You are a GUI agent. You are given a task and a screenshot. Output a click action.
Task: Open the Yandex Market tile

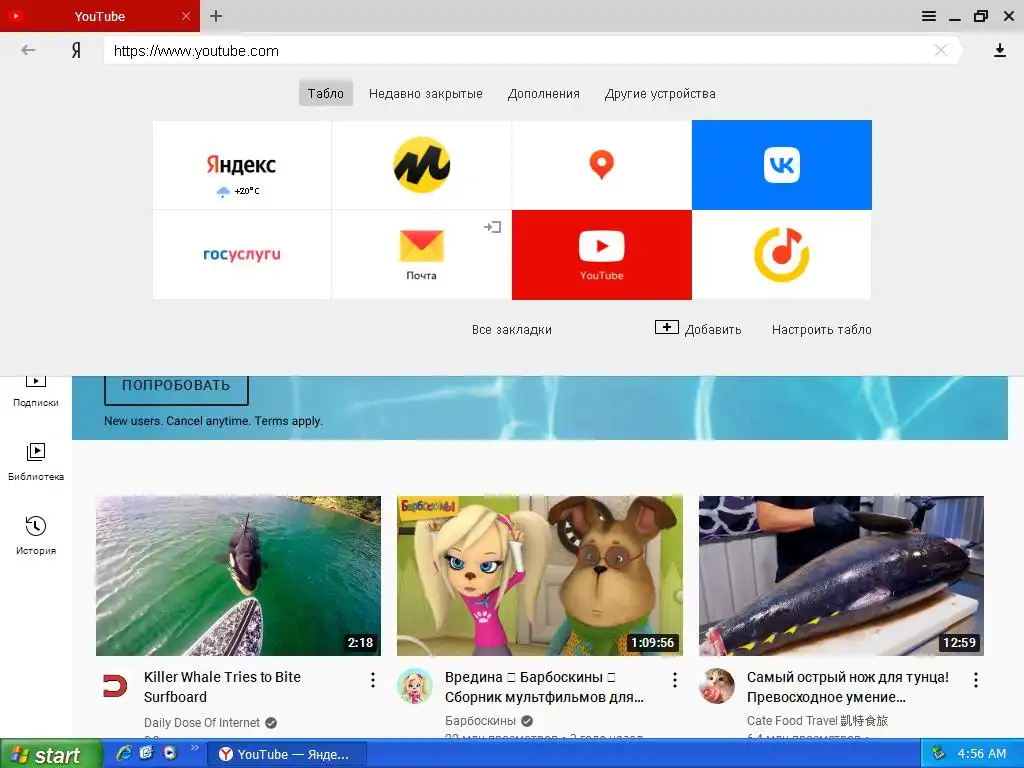(x=421, y=165)
